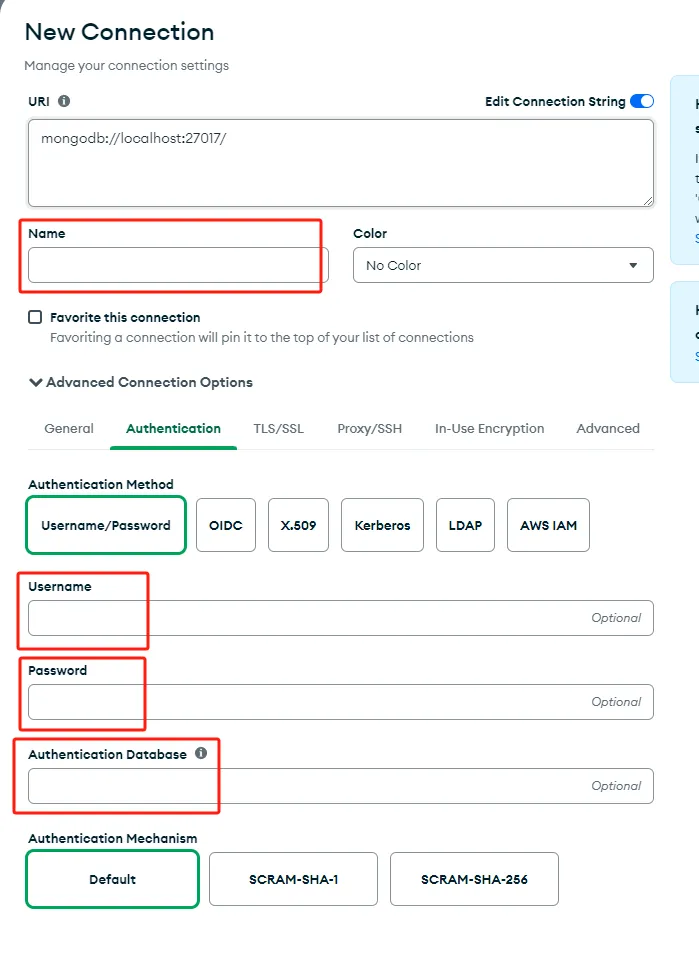Go to the Proxy/SSH tab
The width and height of the screenshot is (699, 978).
pos(369,428)
